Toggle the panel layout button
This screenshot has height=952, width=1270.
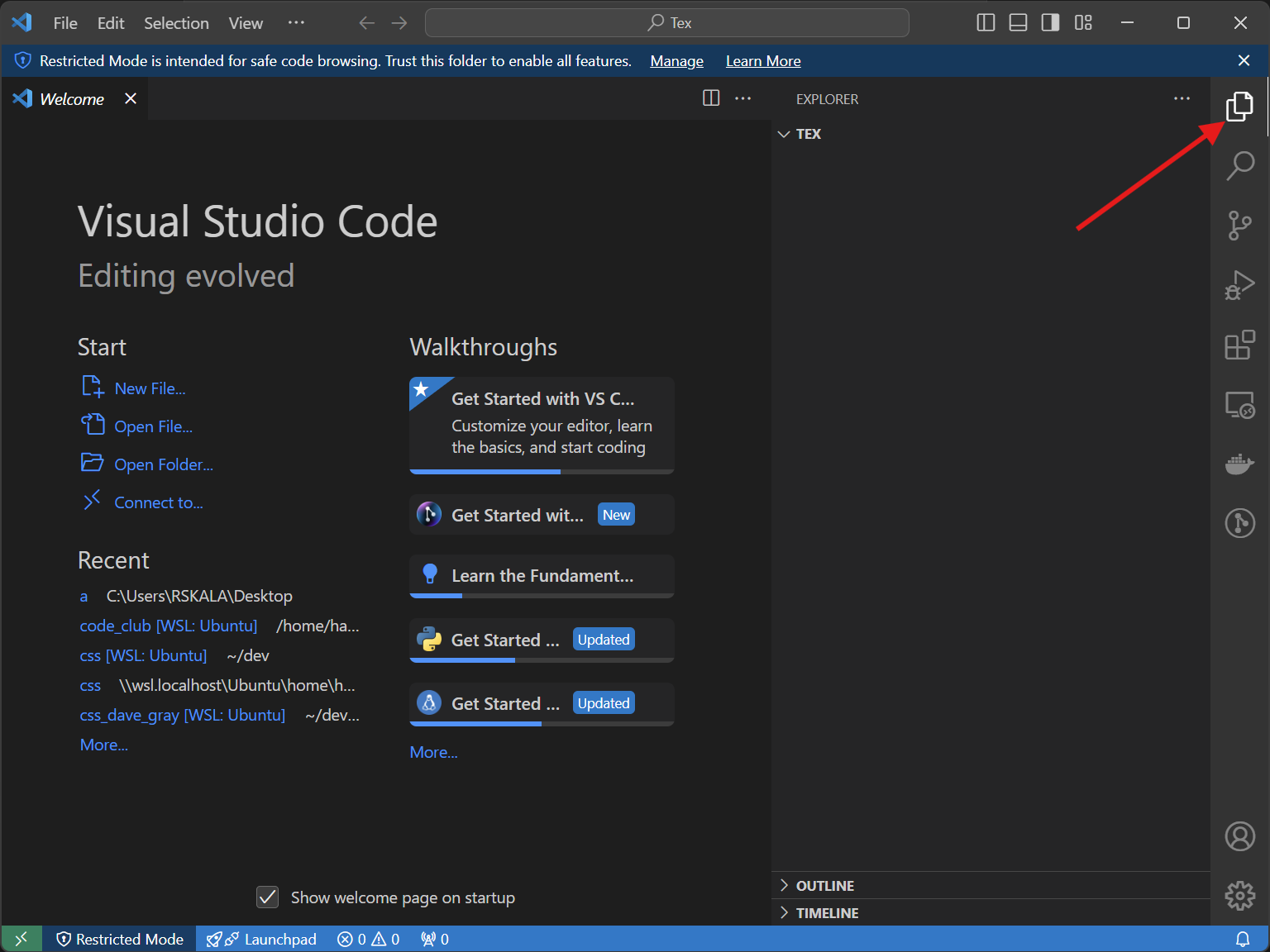[x=1018, y=23]
